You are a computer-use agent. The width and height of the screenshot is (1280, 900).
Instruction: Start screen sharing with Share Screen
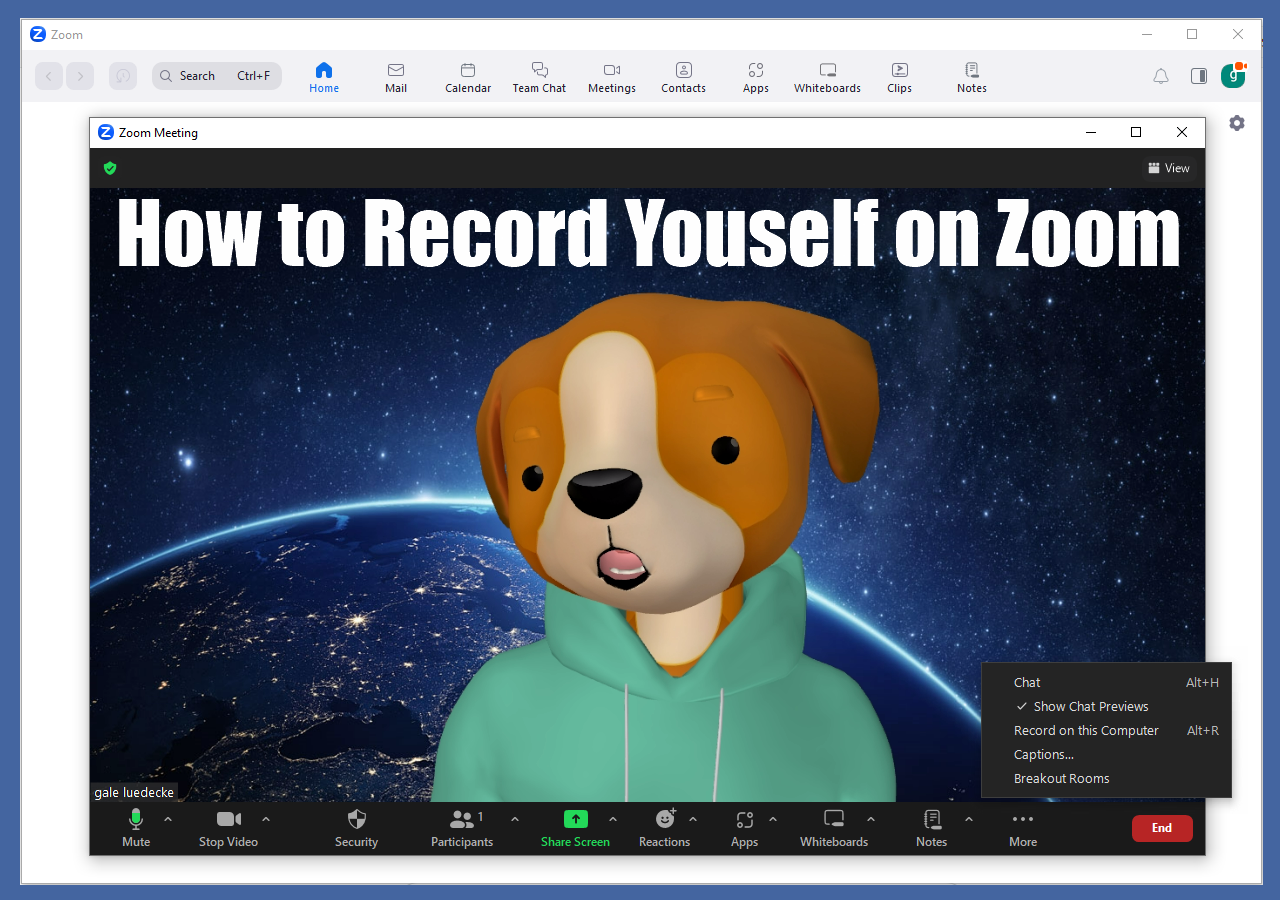pos(575,828)
